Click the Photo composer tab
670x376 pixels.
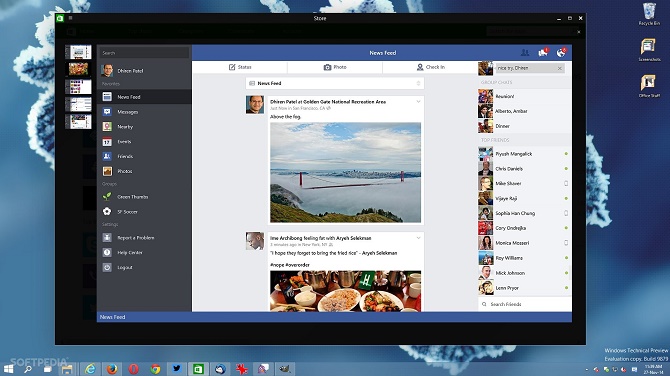pos(335,67)
